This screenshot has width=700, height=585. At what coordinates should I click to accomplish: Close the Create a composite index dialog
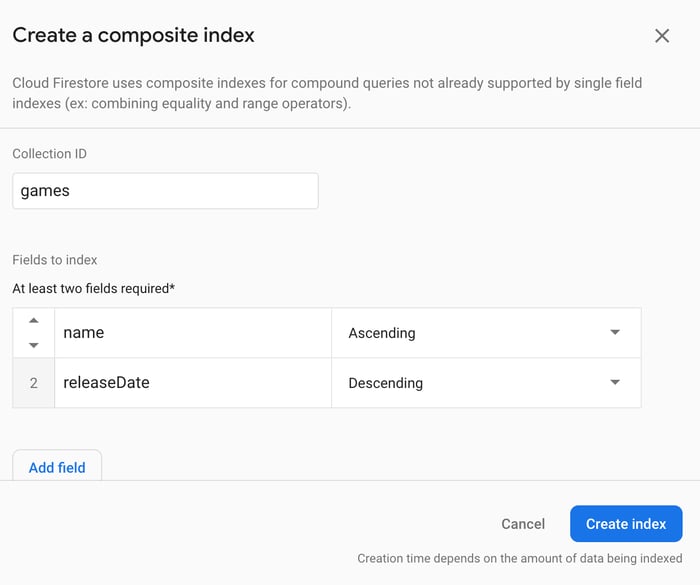(x=662, y=36)
